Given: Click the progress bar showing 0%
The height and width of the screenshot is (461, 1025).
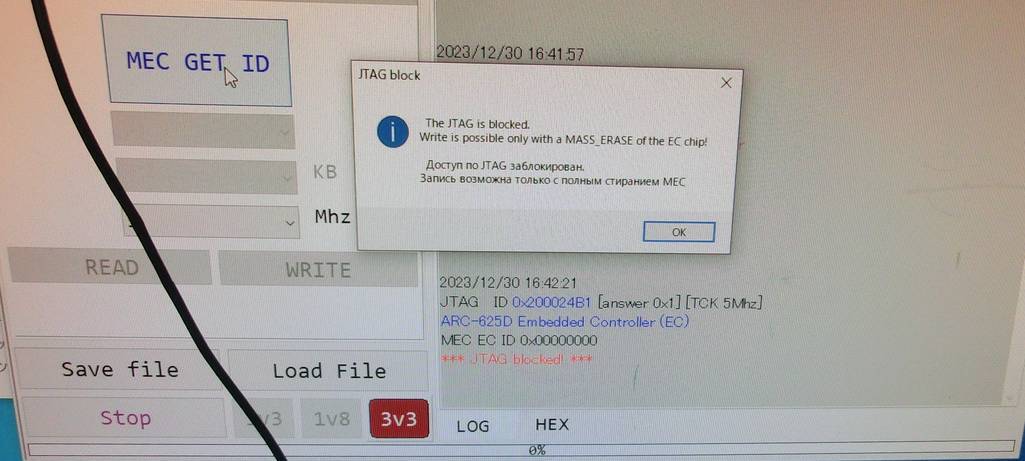Looking at the screenshot, I should [x=523, y=450].
